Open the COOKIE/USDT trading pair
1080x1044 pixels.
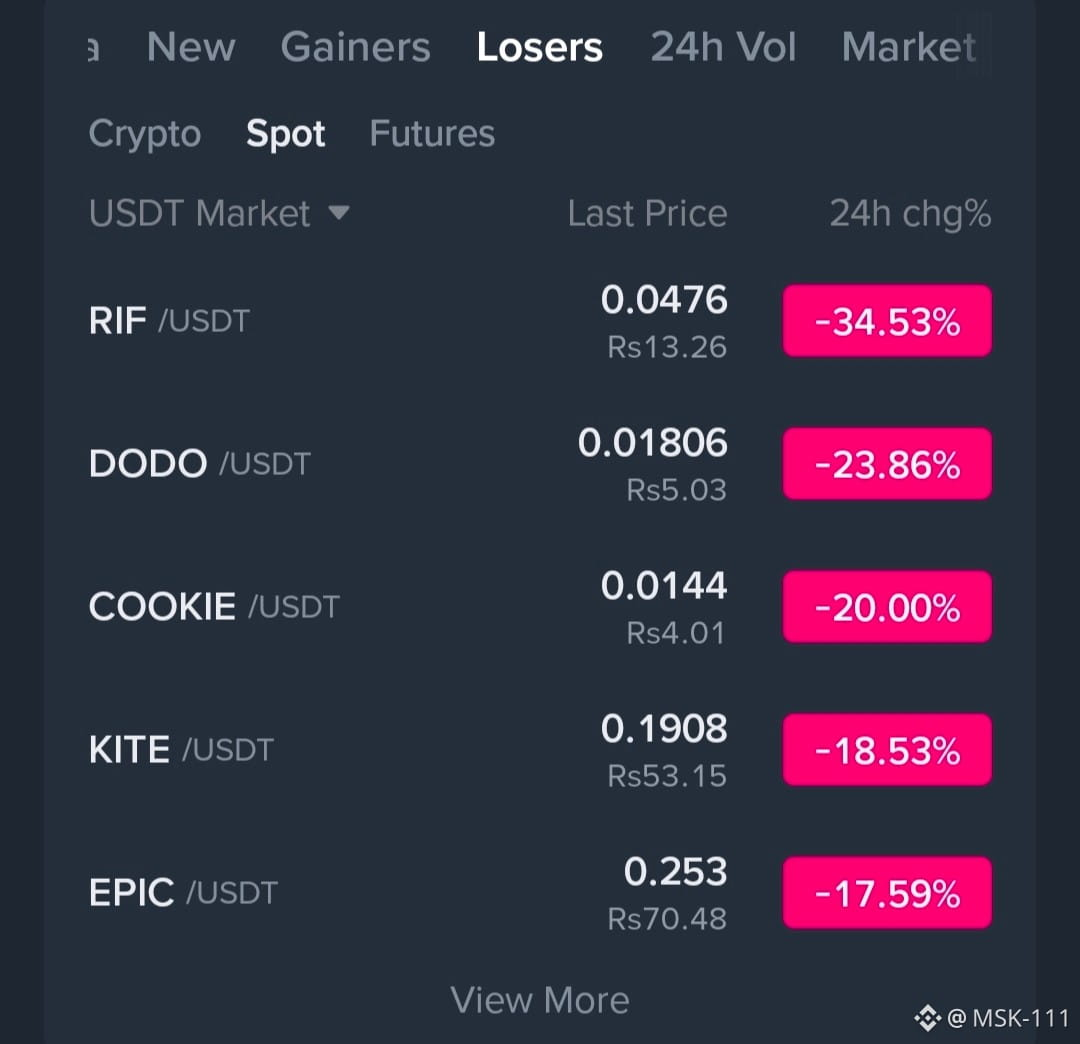point(540,607)
